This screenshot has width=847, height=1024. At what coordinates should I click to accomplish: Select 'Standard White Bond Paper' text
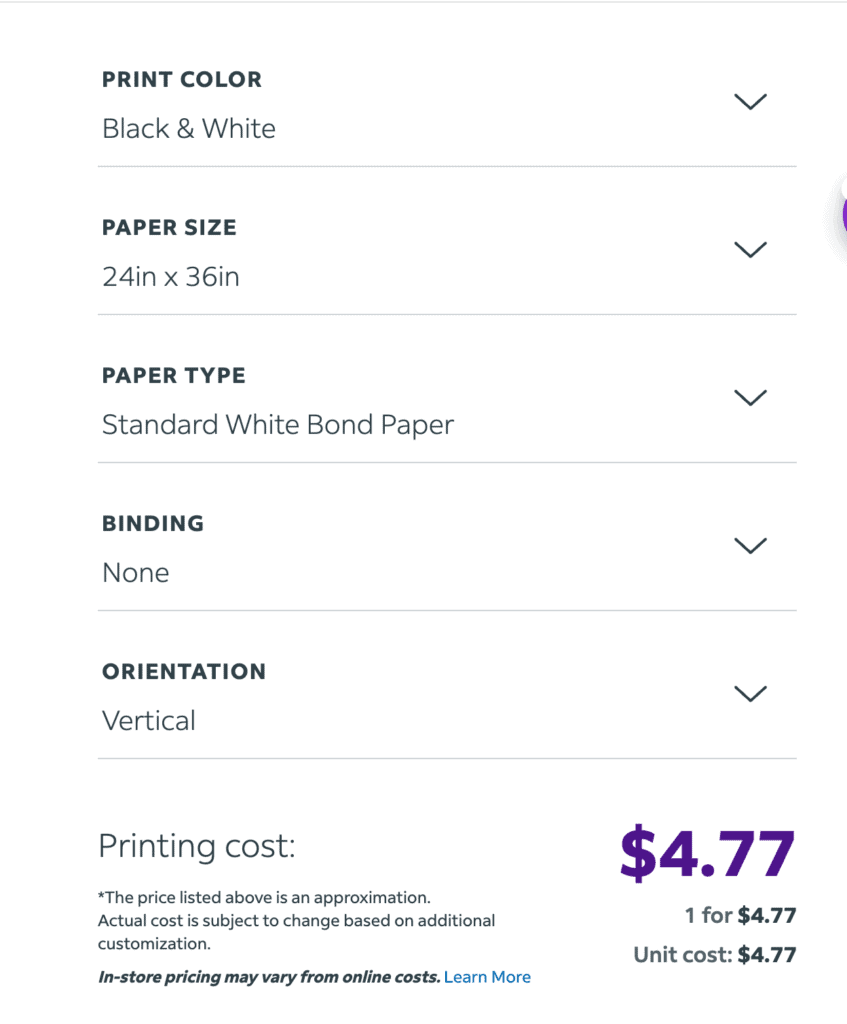[x=277, y=424]
